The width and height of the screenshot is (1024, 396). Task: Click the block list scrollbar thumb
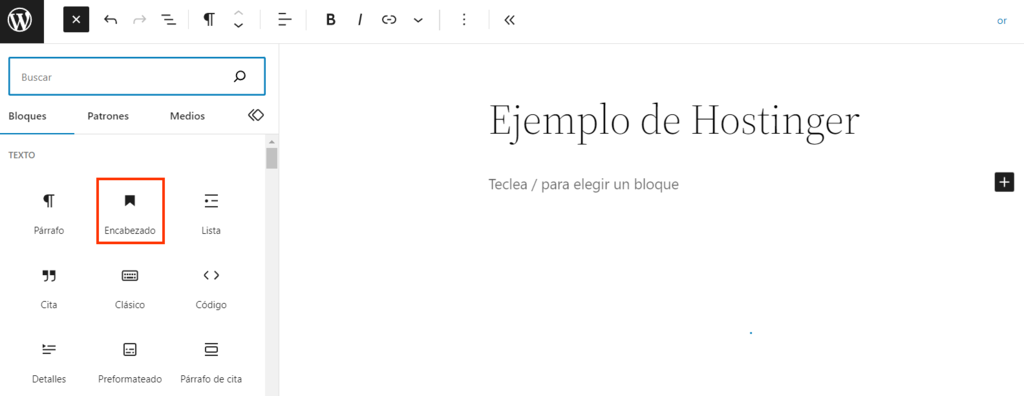point(272,158)
